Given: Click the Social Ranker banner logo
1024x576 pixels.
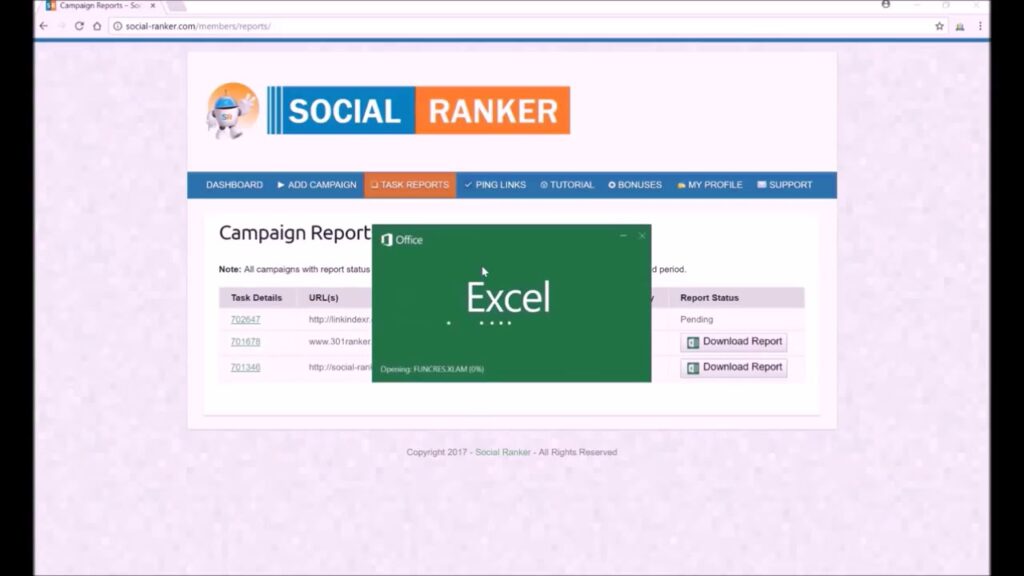Looking at the screenshot, I should click(x=418, y=110).
